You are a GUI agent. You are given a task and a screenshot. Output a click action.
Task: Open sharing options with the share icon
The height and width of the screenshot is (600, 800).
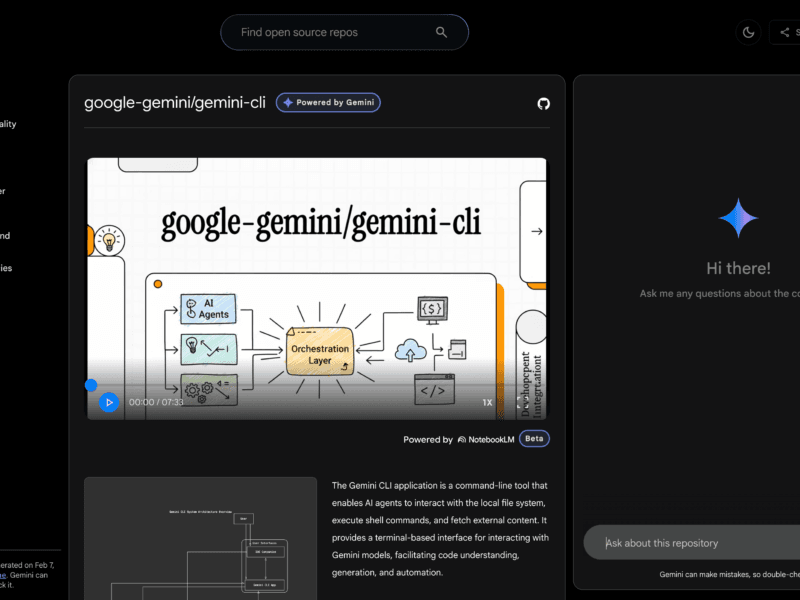[783, 31]
